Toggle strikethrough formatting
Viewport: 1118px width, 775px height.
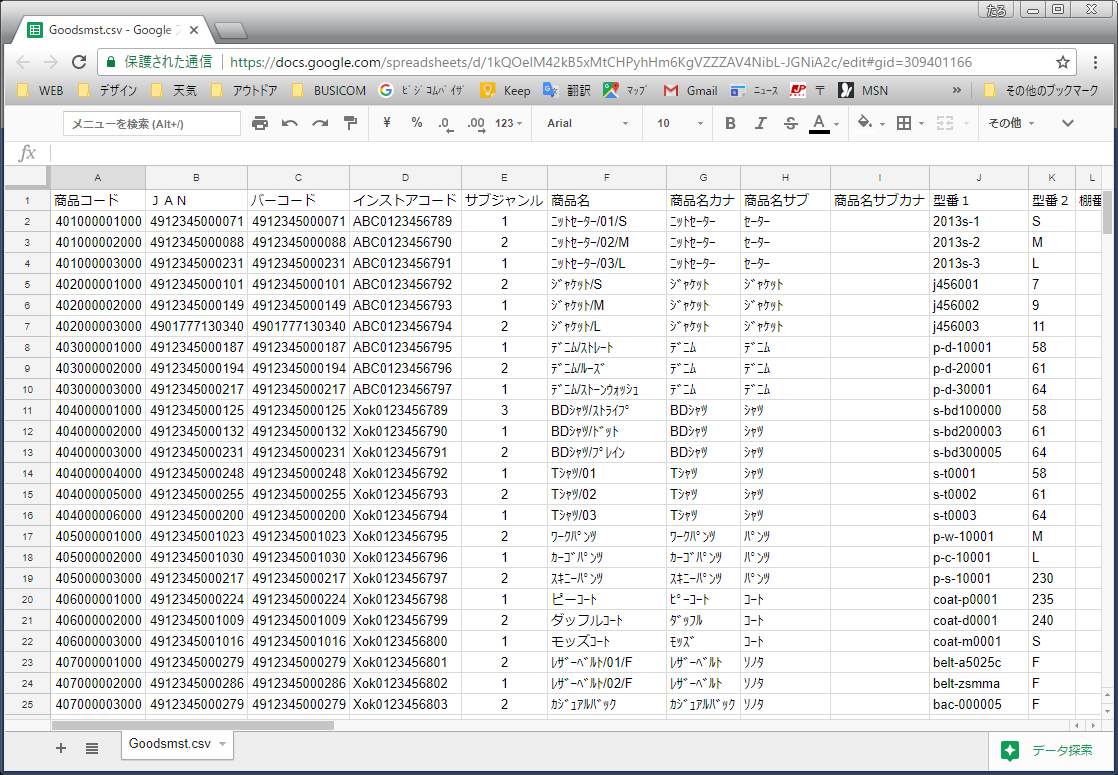(x=790, y=123)
